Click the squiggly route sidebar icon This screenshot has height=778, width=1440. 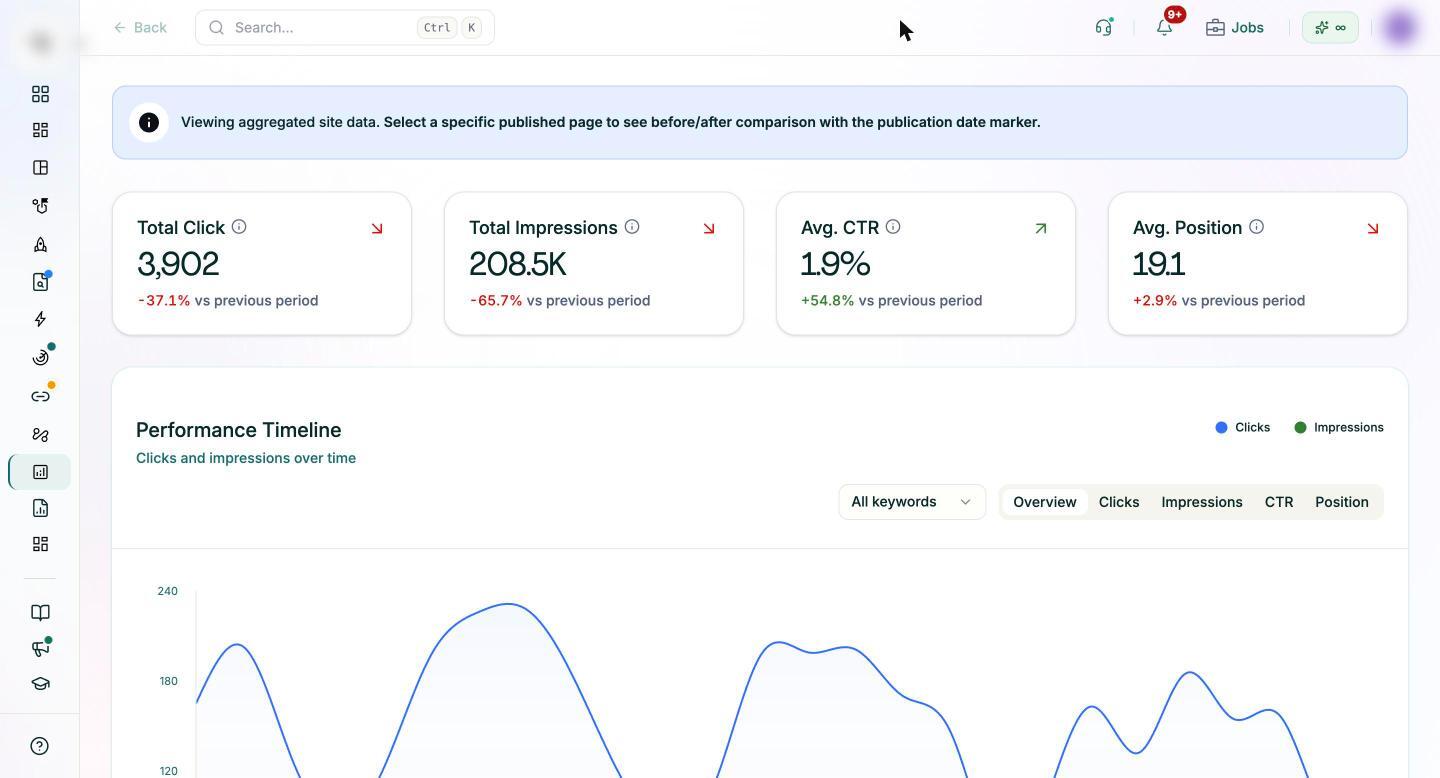pos(40,434)
